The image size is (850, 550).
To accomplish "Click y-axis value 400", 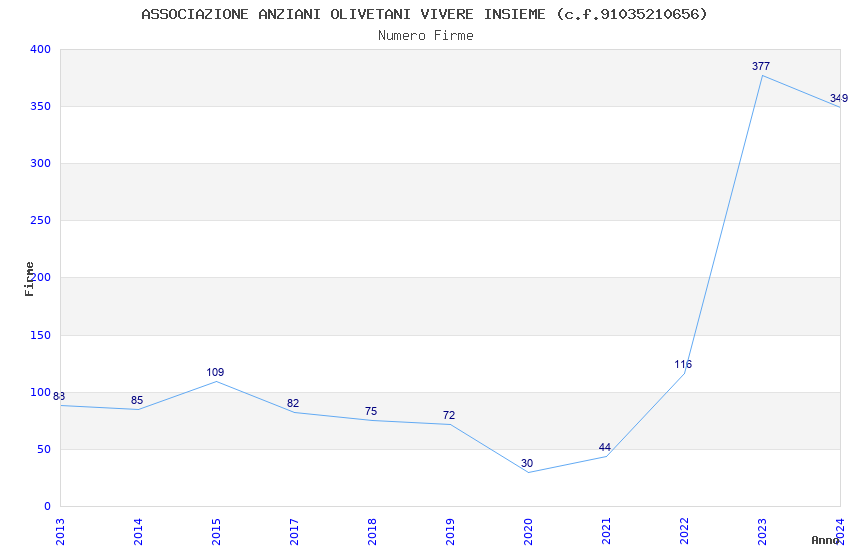I will point(41,49).
